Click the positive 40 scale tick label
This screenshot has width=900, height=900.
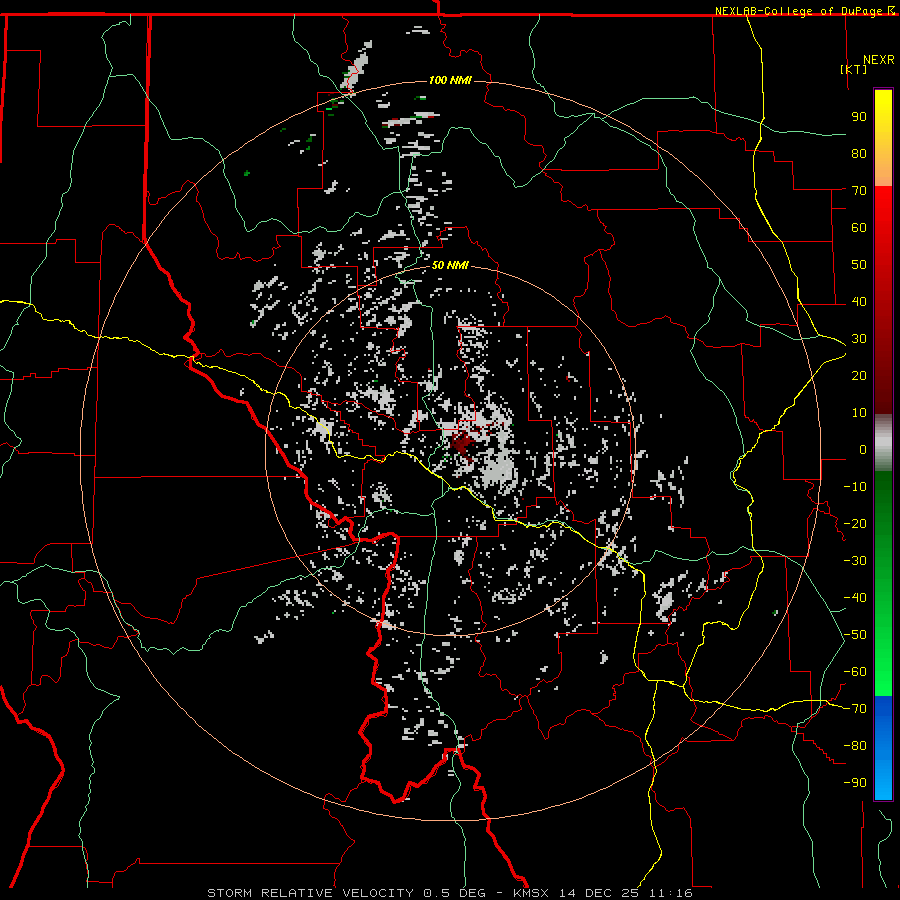(x=859, y=301)
